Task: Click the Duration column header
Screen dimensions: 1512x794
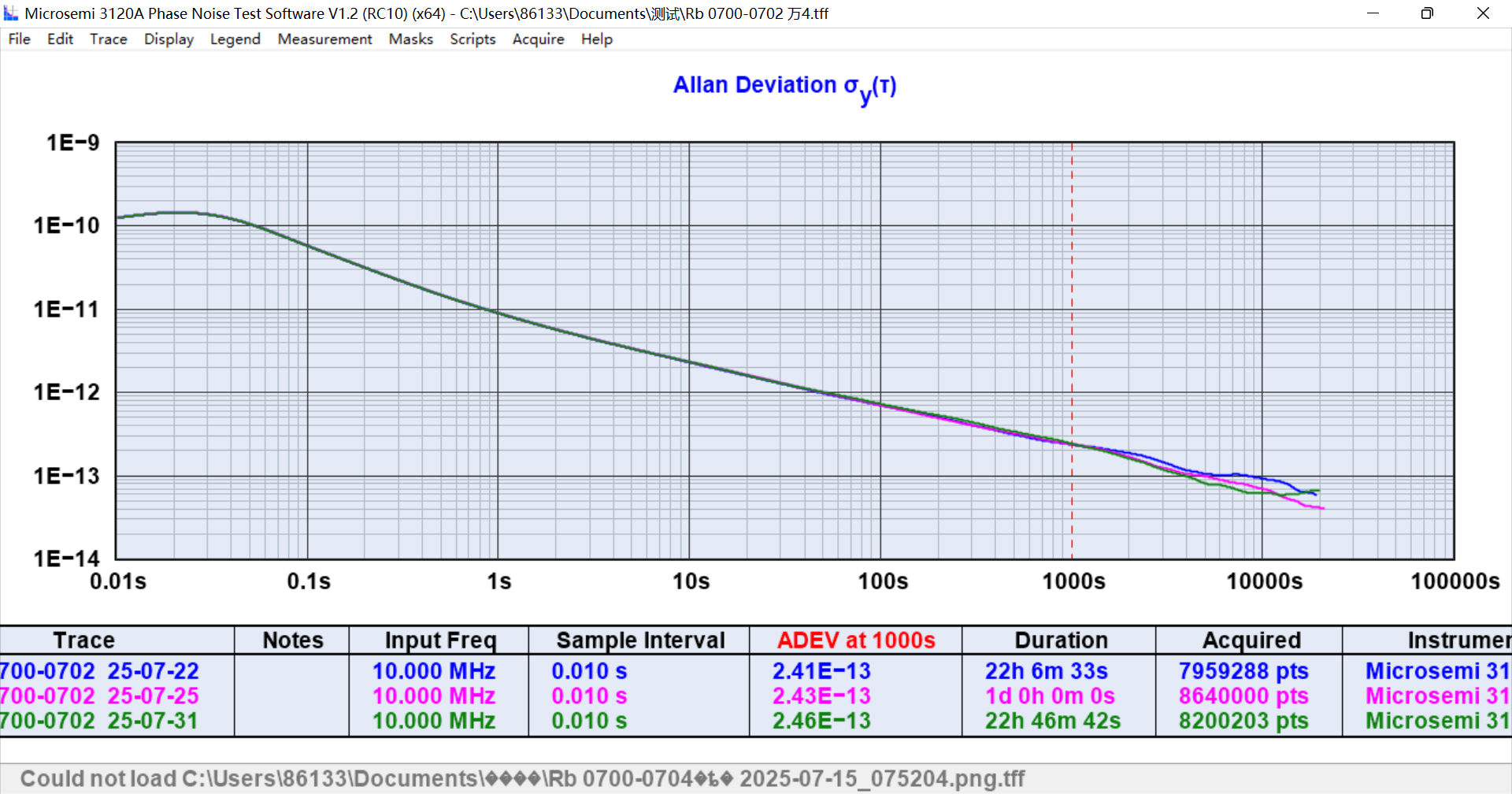Action: (1060, 640)
